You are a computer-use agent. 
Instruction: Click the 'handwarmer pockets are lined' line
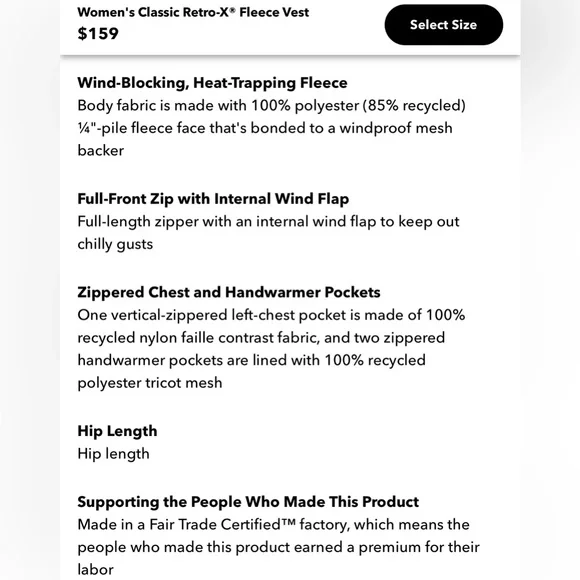click(x=252, y=360)
